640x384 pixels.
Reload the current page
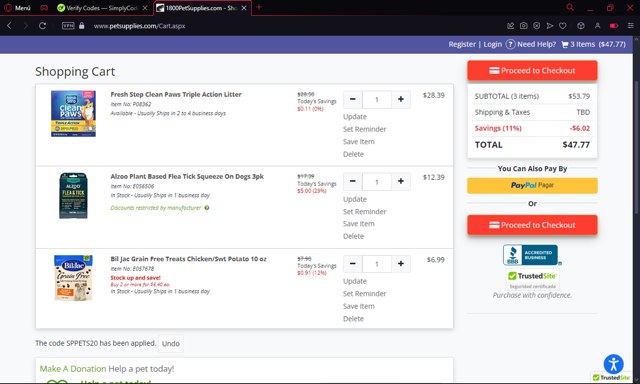(x=42, y=26)
